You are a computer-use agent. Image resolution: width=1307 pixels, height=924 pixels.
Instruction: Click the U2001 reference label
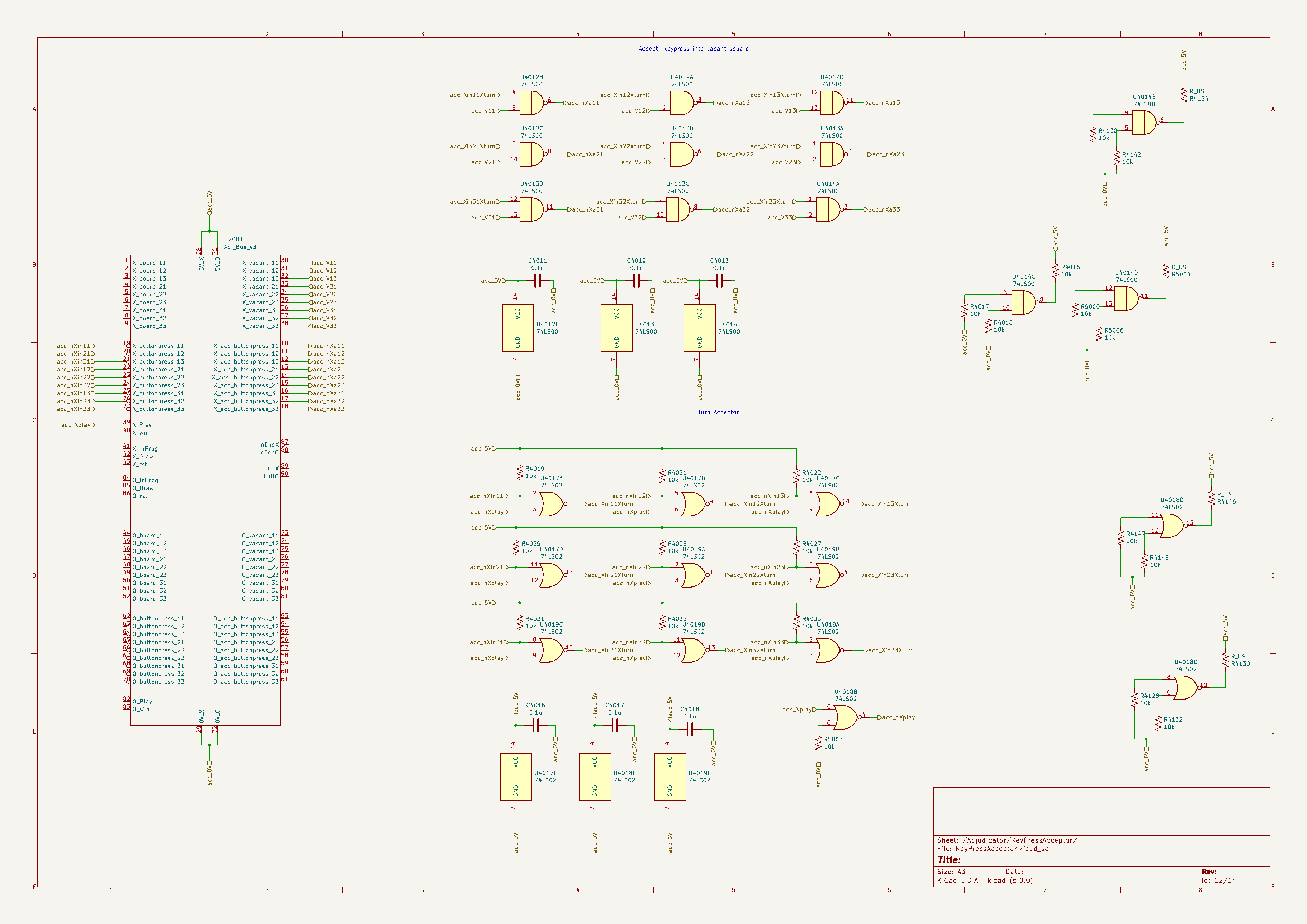click(x=233, y=239)
